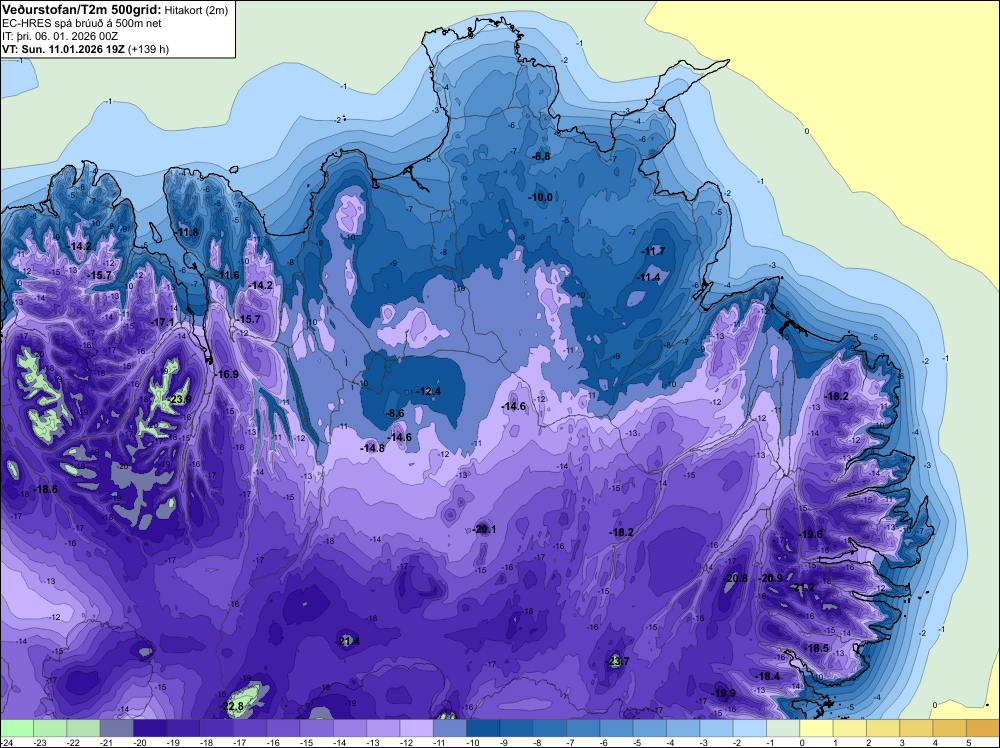1000x748 pixels.
Task: Pick the -23 light green legend swatch
Action: click(50, 728)
